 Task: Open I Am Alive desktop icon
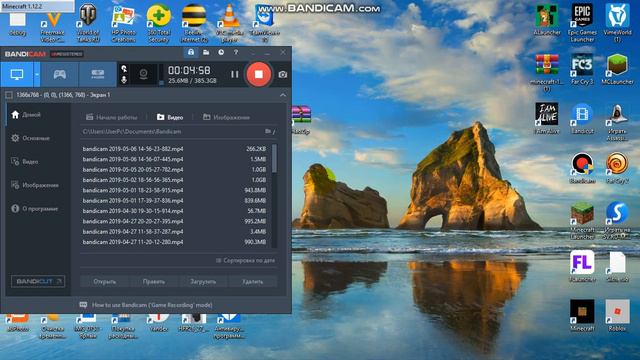(x=547, y=119)
